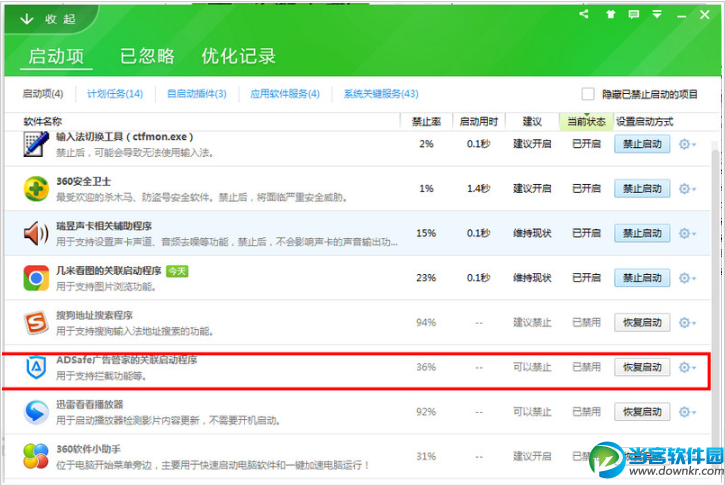Image resolution: width=725 pixels, height=485 pixels.
Task: Disable startup for 360安全卫士
Action: (x=642, y=189)
